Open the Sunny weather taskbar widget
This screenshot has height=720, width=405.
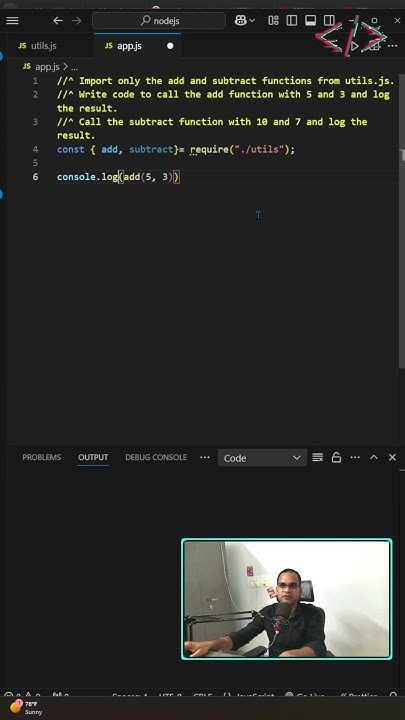click(27, 708)
